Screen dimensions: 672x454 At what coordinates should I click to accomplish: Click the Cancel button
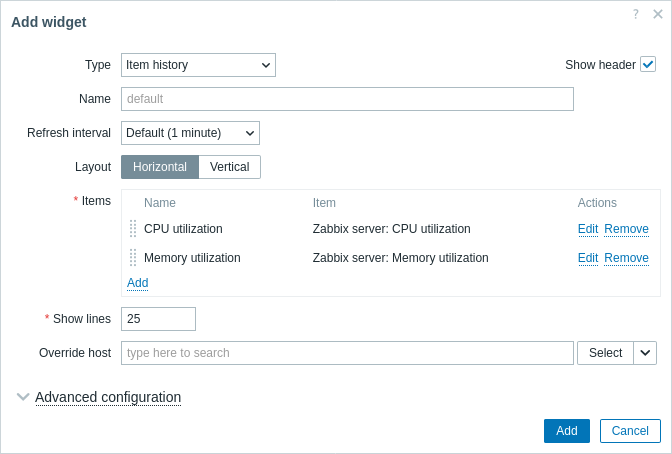coord(630,431)
